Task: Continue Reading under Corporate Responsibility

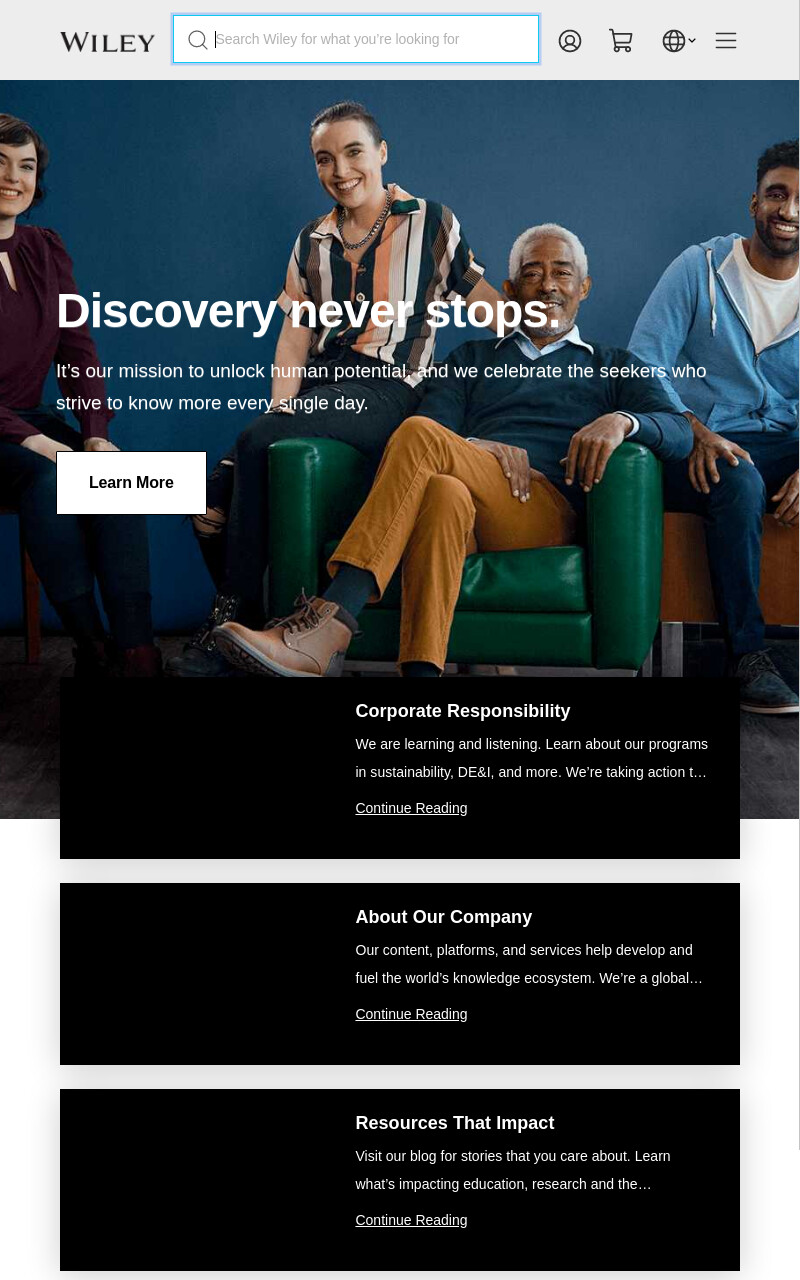Action: (x=411, y=808)
